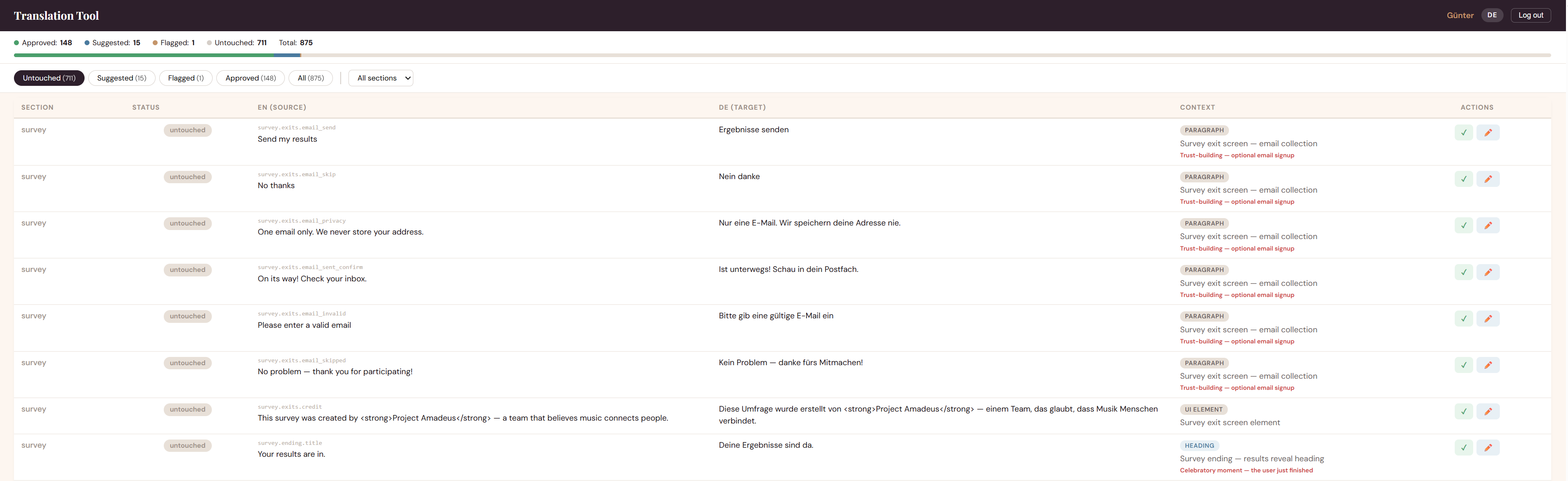The width and height of the screenshot is (1568, 481).
Task: Approve the email_privacy translation
Action: [1464, 225]
